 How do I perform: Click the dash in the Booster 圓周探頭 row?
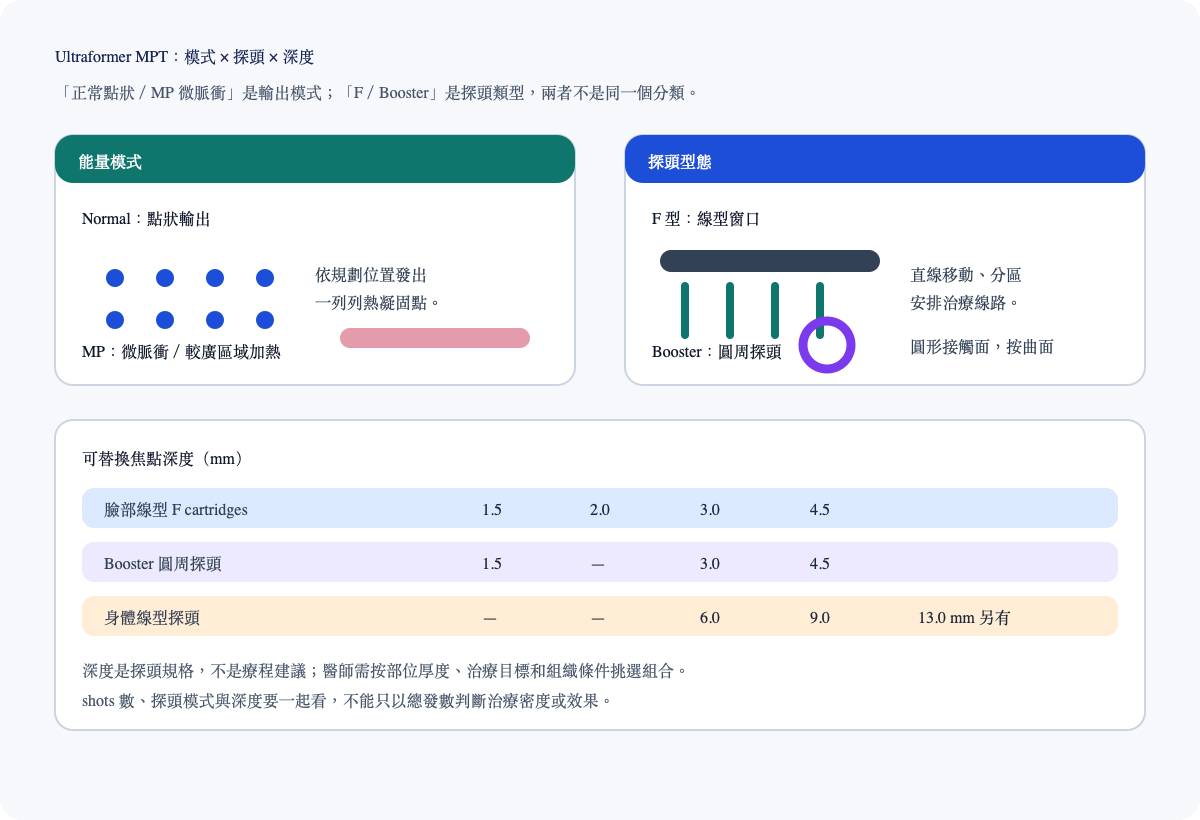coord(598,564)
